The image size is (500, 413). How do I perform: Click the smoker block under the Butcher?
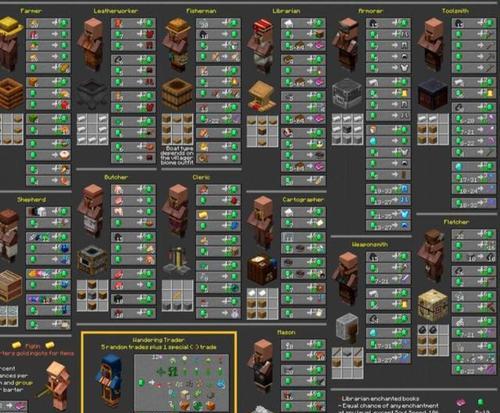[x=92, y=261]
